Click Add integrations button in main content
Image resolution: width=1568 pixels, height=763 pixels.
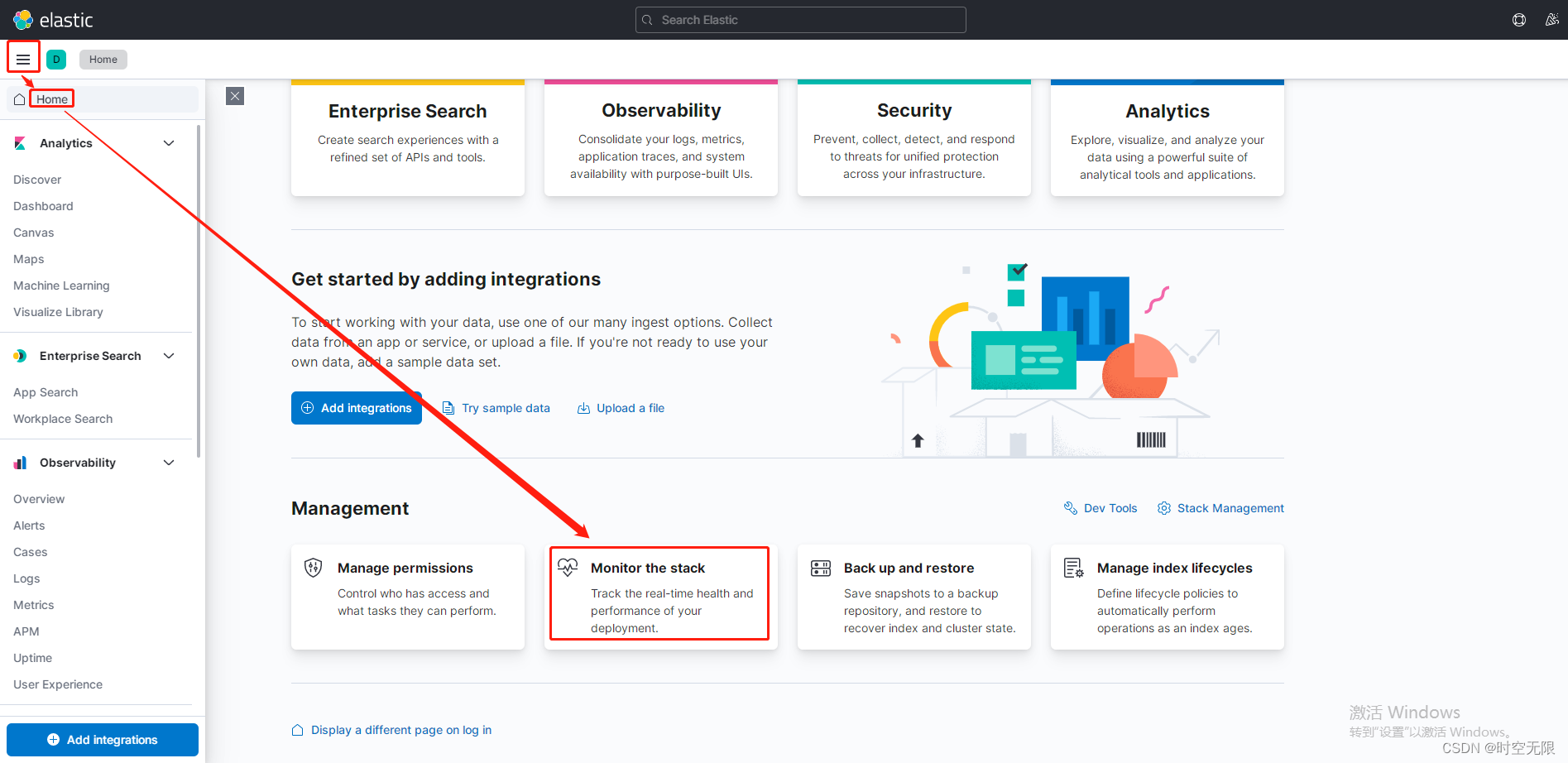(x=357, y=408)
